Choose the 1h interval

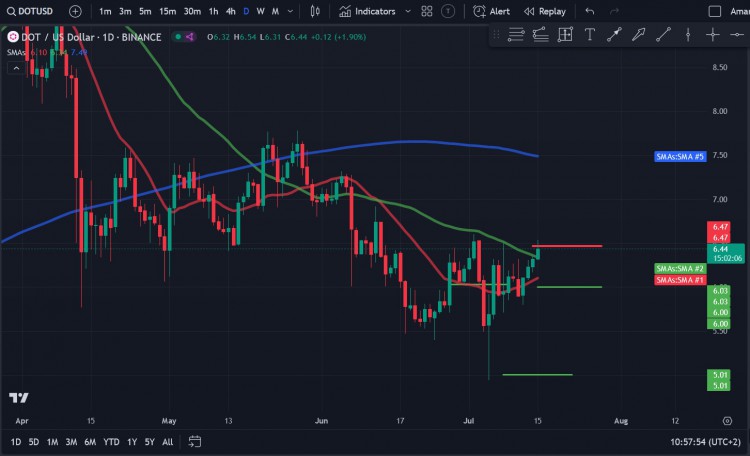[x=213, y=11]
